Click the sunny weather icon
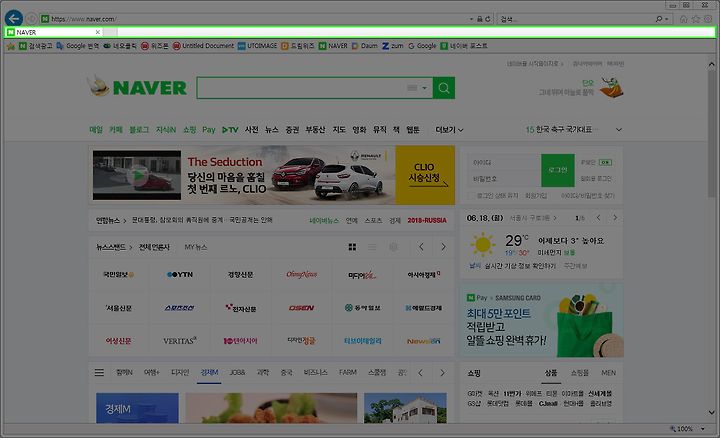720x438 pixels. (x=483, y=245)
